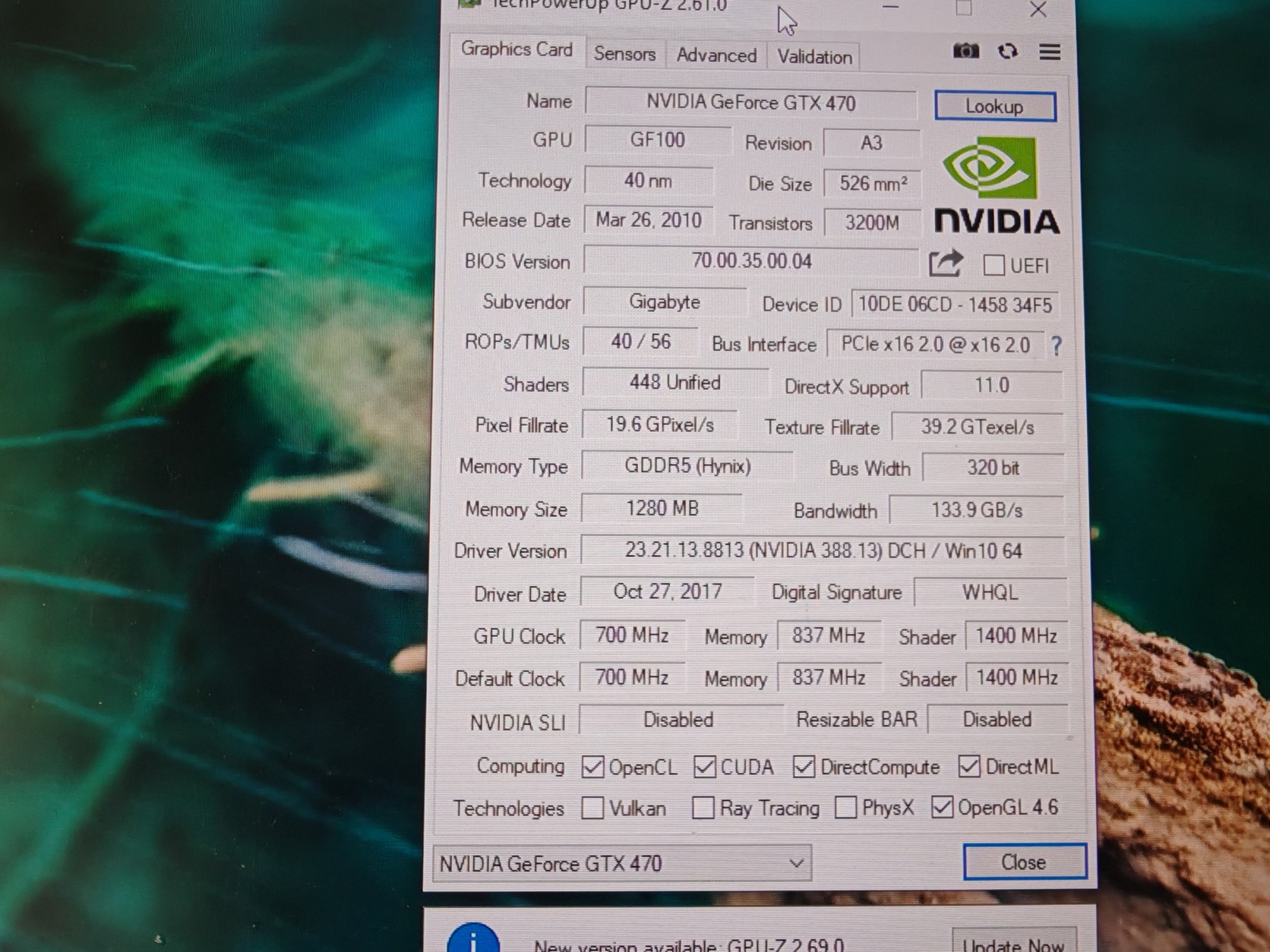Switch to the Graphics Card tab
The height and width of the screenshot is (952, 1270).
tap(517, 49)
